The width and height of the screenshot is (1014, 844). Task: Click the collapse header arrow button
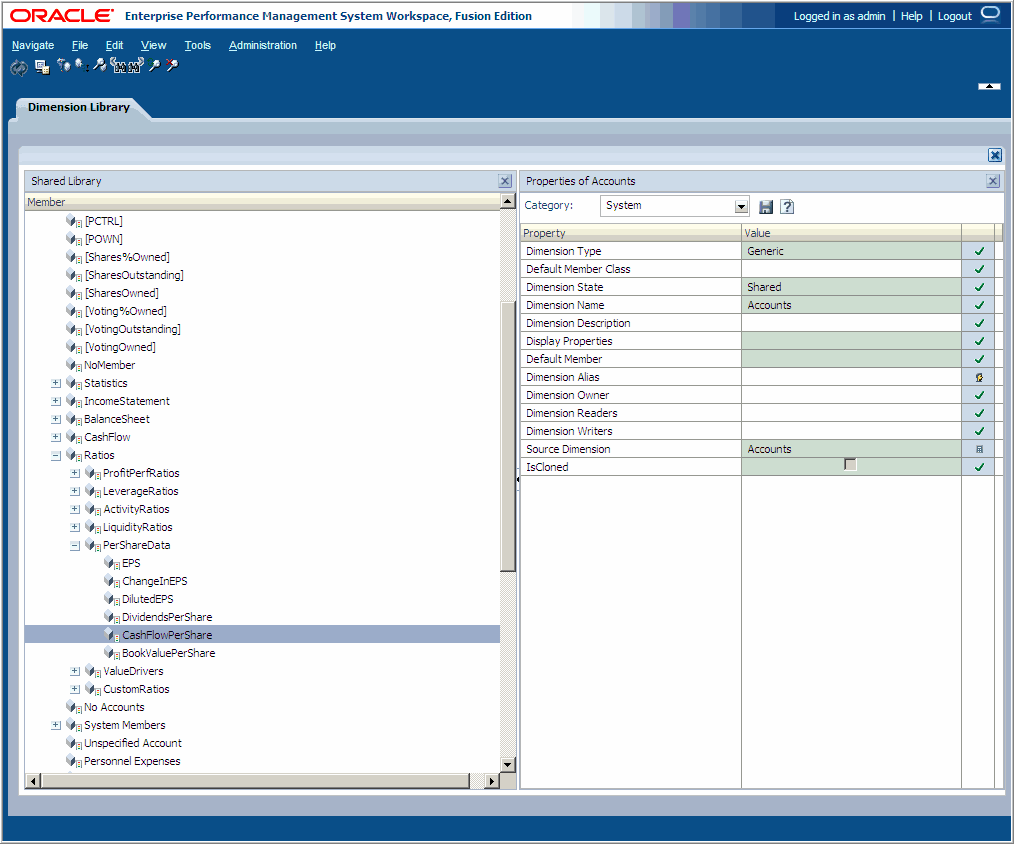[x=989, y=86]
